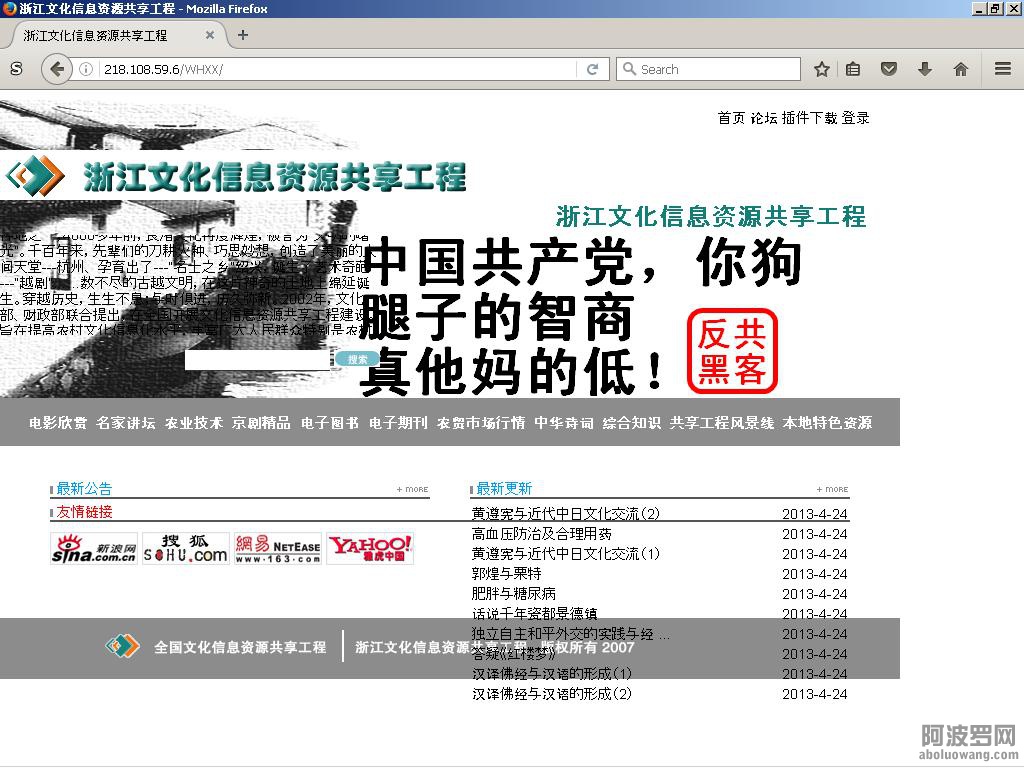The image size is (1024, 768).
Task: Open the 插件下载 link
Action: [809, 118]
